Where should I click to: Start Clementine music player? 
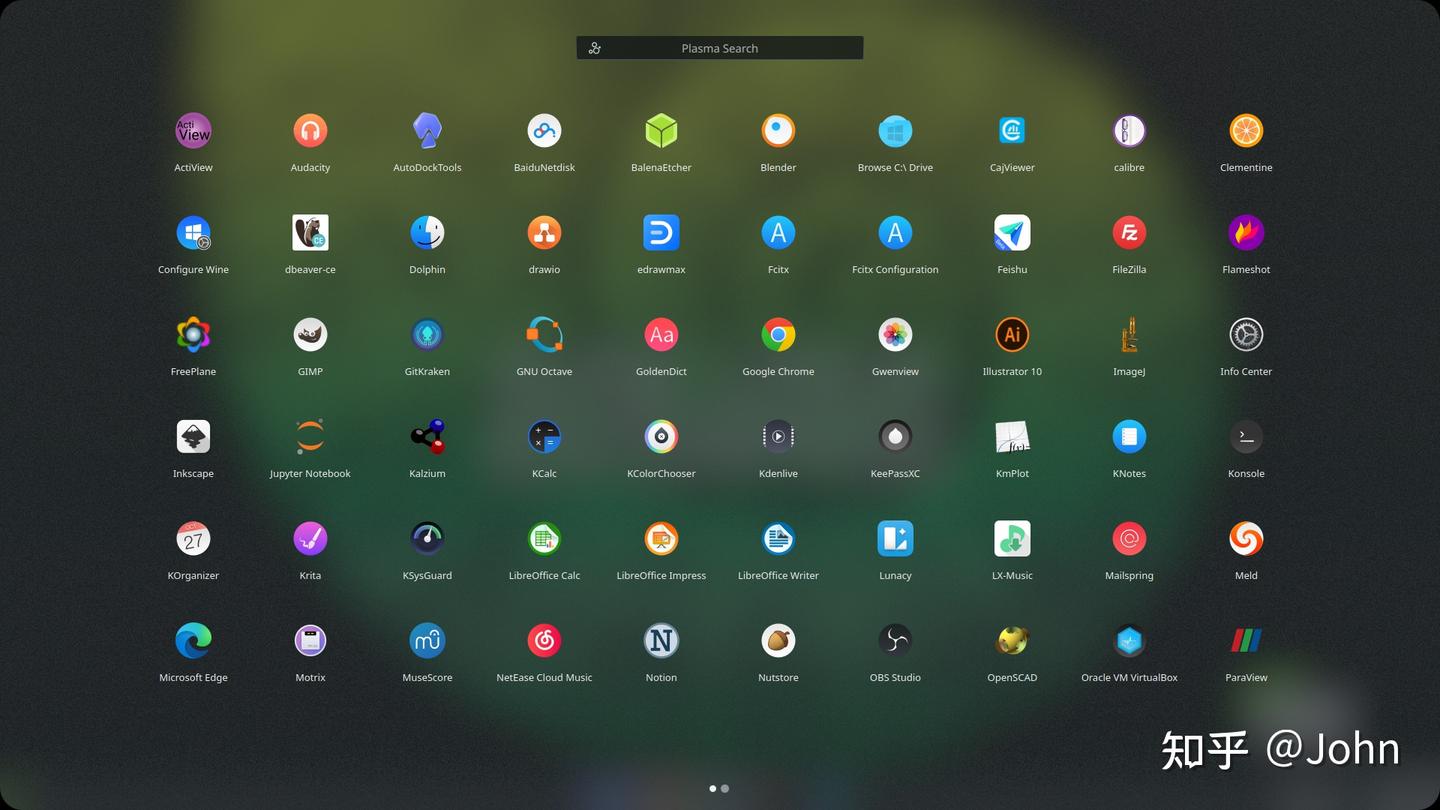point(1246,131)
